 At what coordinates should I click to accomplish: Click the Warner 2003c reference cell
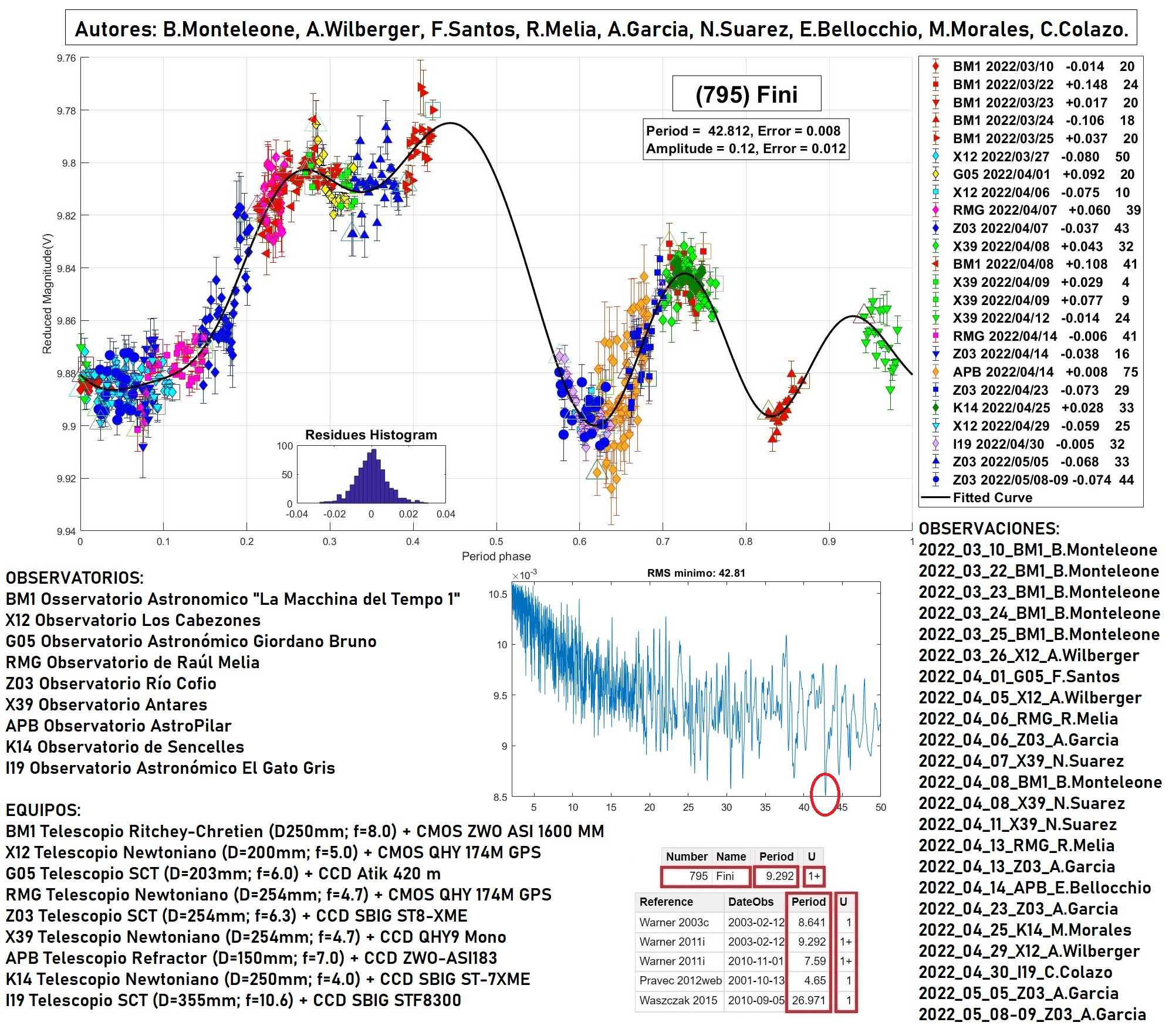point(679,922)
